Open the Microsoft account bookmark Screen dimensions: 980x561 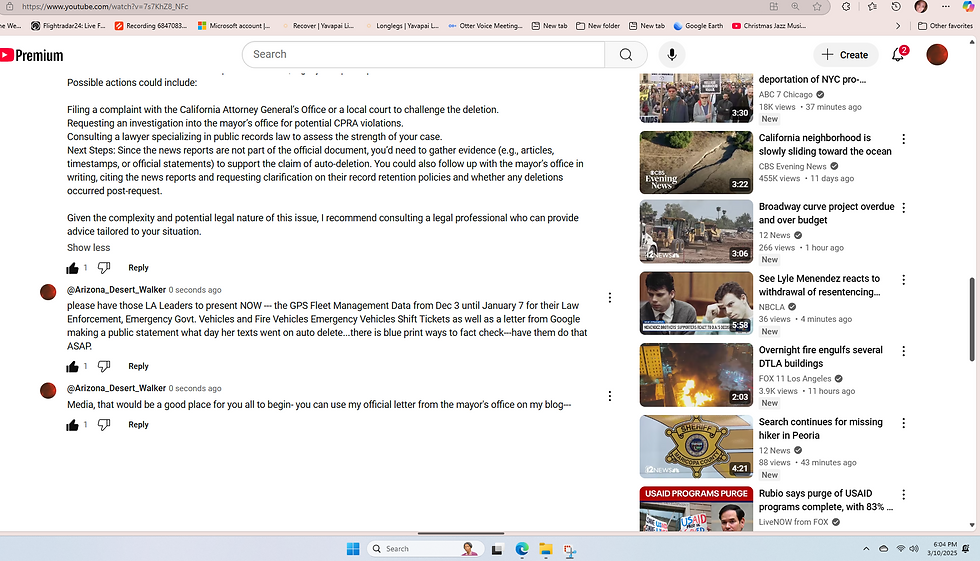pos(234,26)
